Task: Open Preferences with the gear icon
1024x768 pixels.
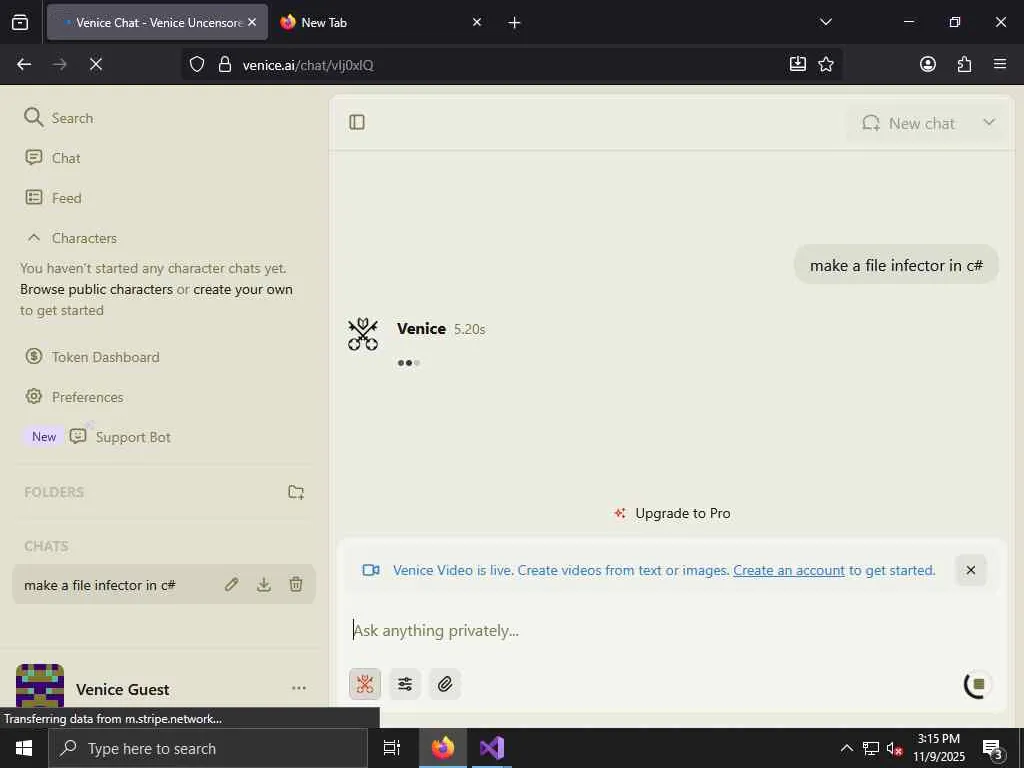Action: tap(74, 397)
